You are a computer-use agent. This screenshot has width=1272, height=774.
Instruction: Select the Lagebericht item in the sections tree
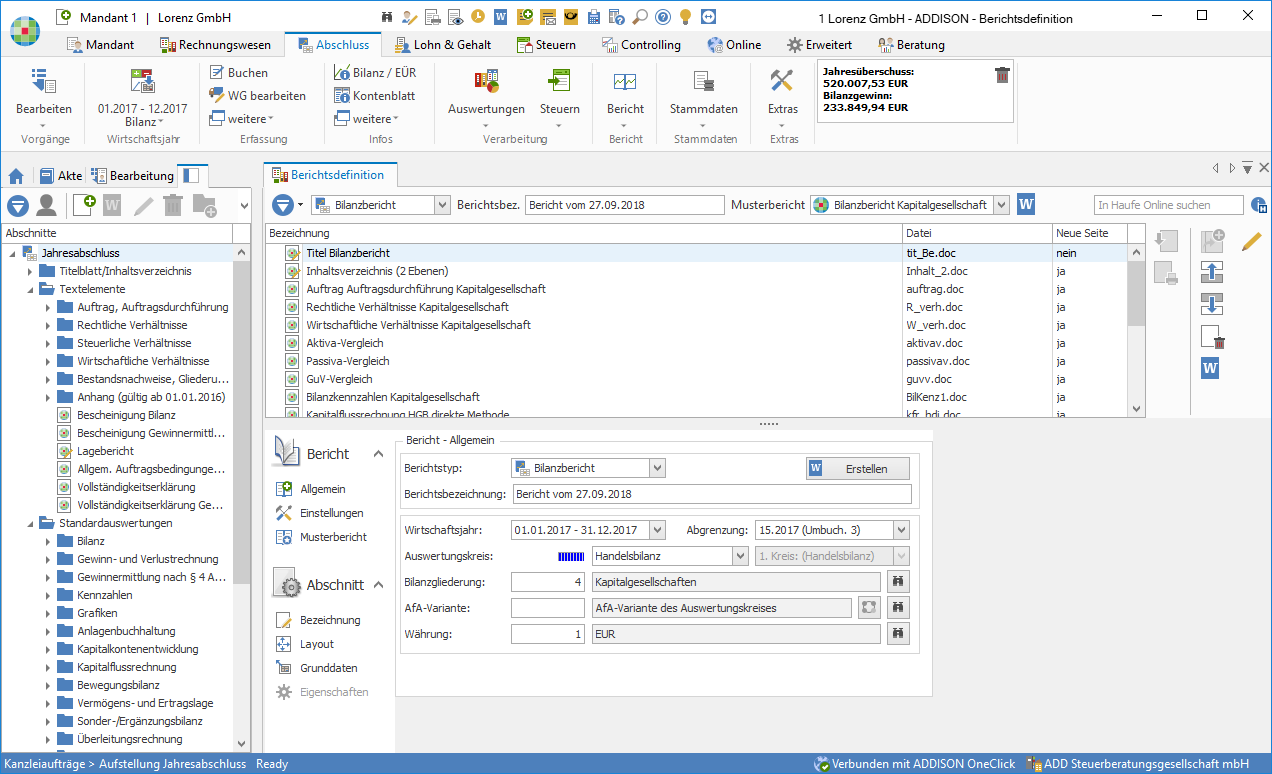pos(105,451)
